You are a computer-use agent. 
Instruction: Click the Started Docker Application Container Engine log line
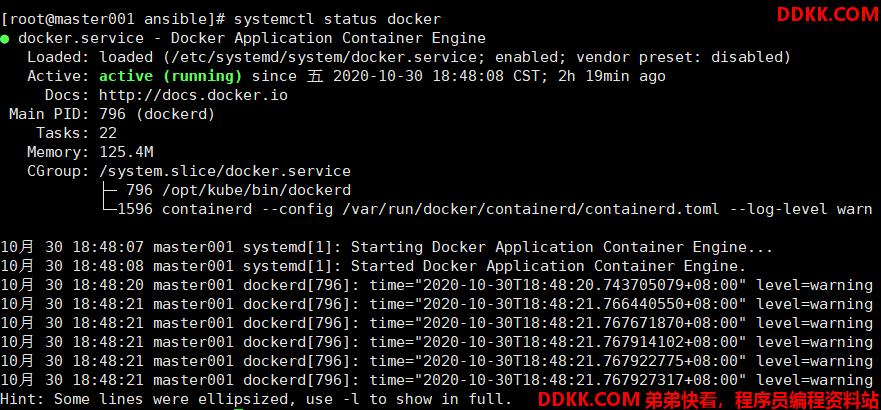coord(373,266)
